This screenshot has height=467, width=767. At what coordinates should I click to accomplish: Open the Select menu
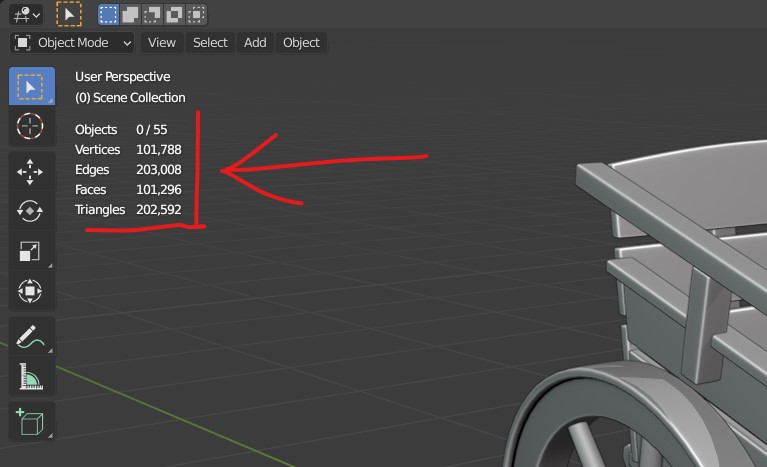pos(210,43)
